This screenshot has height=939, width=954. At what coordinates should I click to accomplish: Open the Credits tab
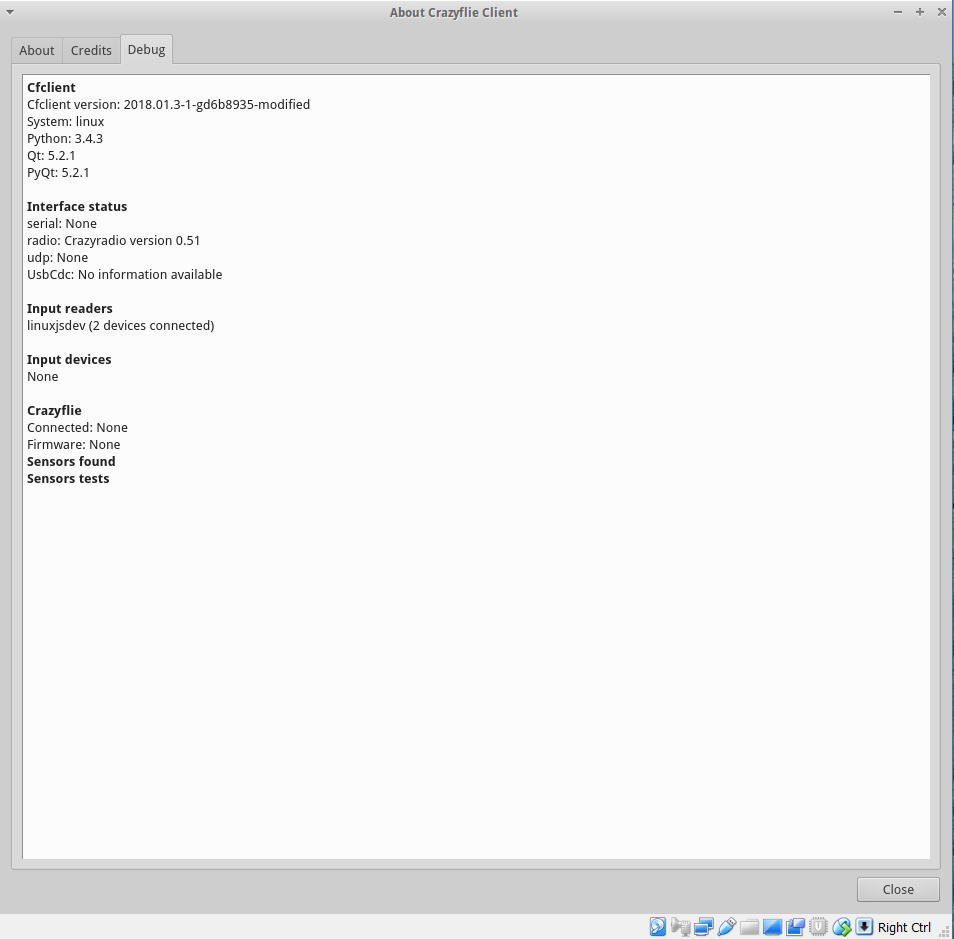click(91, 50)
